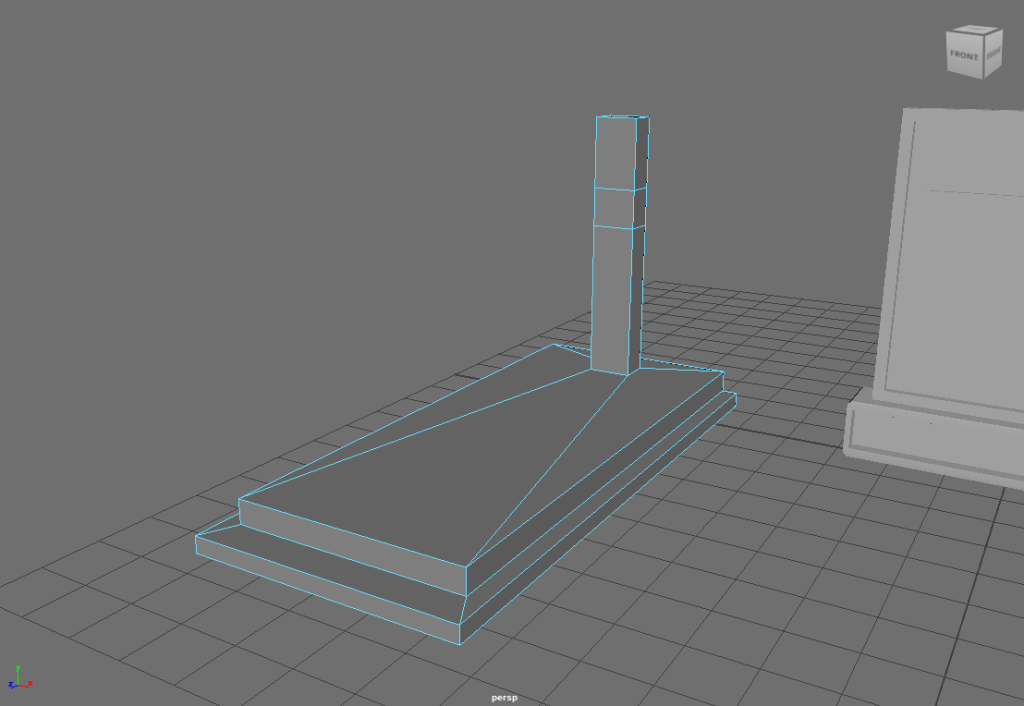Click the blue Z axis on the gizmo

coord(11,686)
